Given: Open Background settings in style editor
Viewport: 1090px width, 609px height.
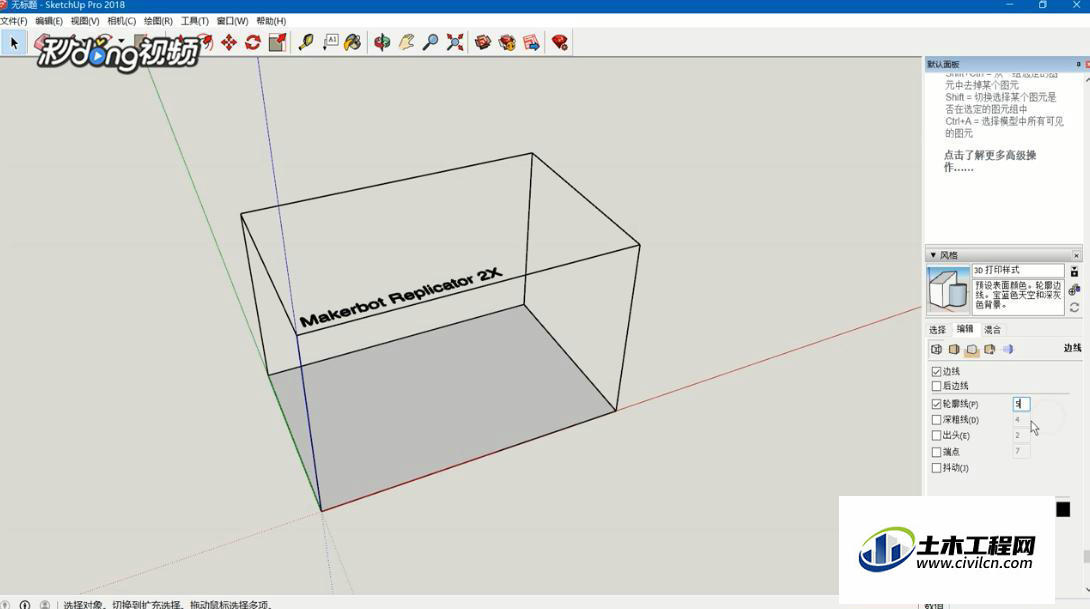Looking at the screenshot, I should click(x=972, y=349).
